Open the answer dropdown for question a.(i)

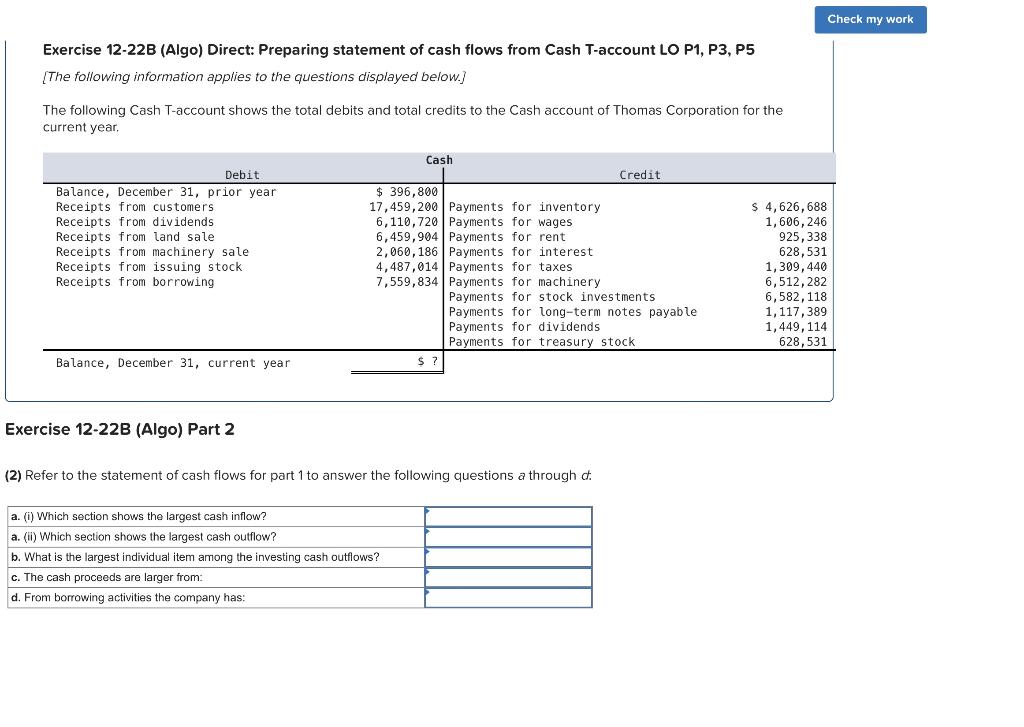click(x=508, y=516)
